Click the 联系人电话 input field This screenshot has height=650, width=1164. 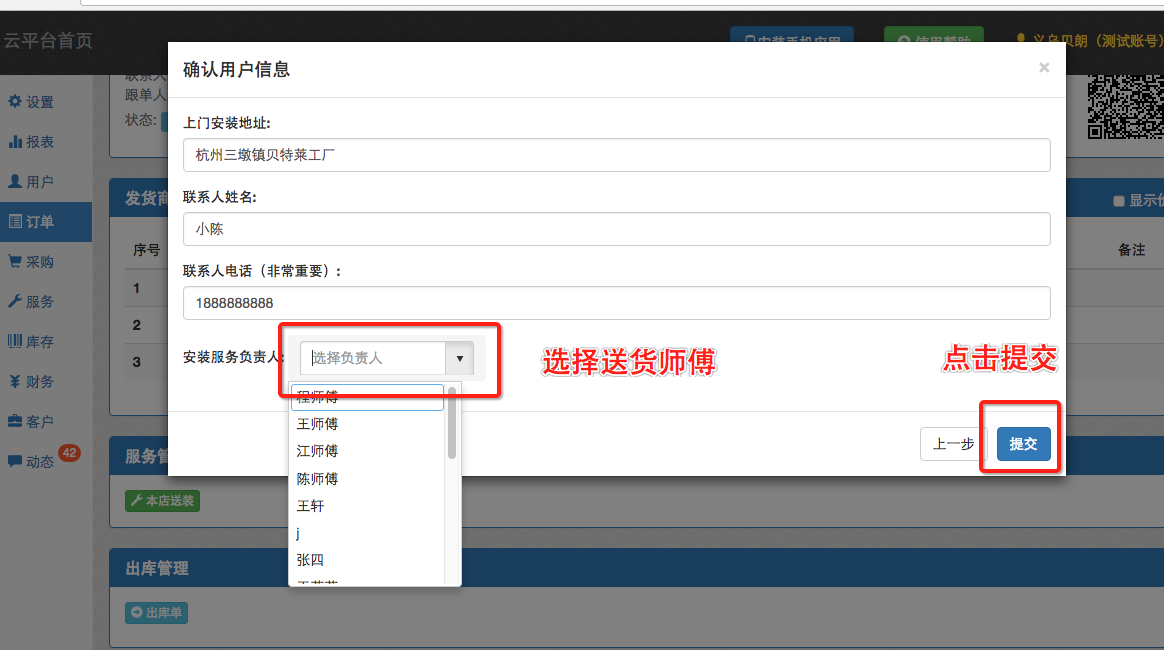pyautogui.click(x=616, y=303)
